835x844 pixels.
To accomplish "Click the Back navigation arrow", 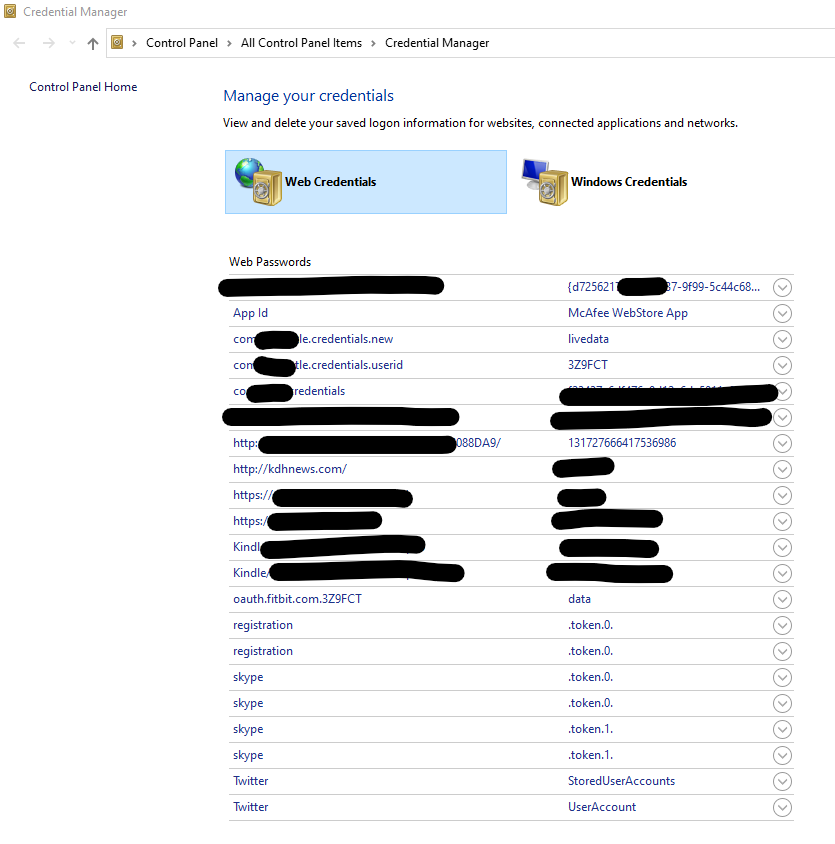I will coord(19,43).
